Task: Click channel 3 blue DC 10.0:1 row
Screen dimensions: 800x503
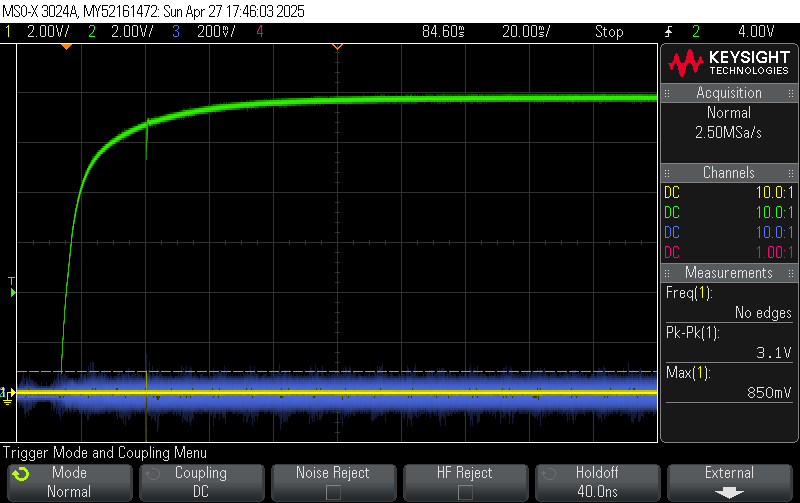Action: pos(729,233)
